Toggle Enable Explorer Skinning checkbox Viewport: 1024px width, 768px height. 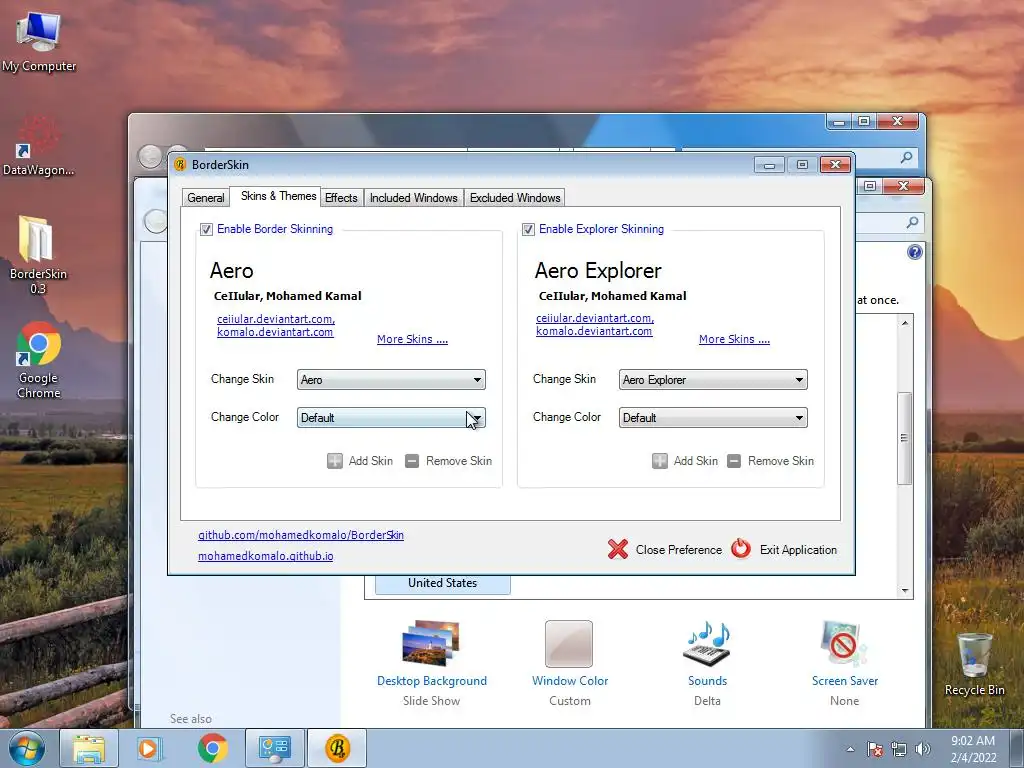528,229
